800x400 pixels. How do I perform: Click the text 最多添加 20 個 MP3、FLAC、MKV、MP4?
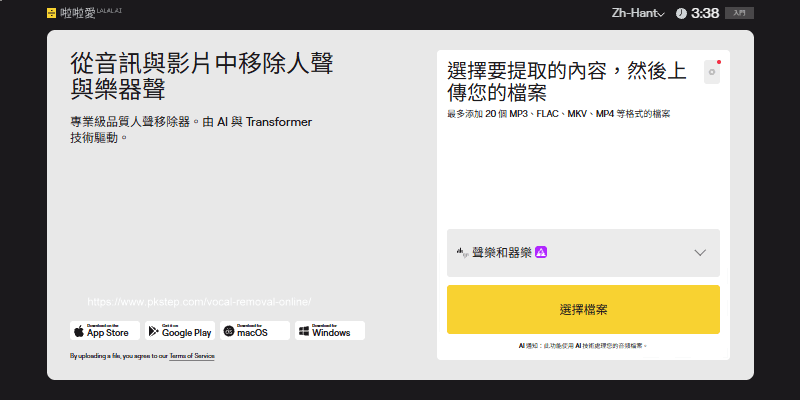click(559, 114)
